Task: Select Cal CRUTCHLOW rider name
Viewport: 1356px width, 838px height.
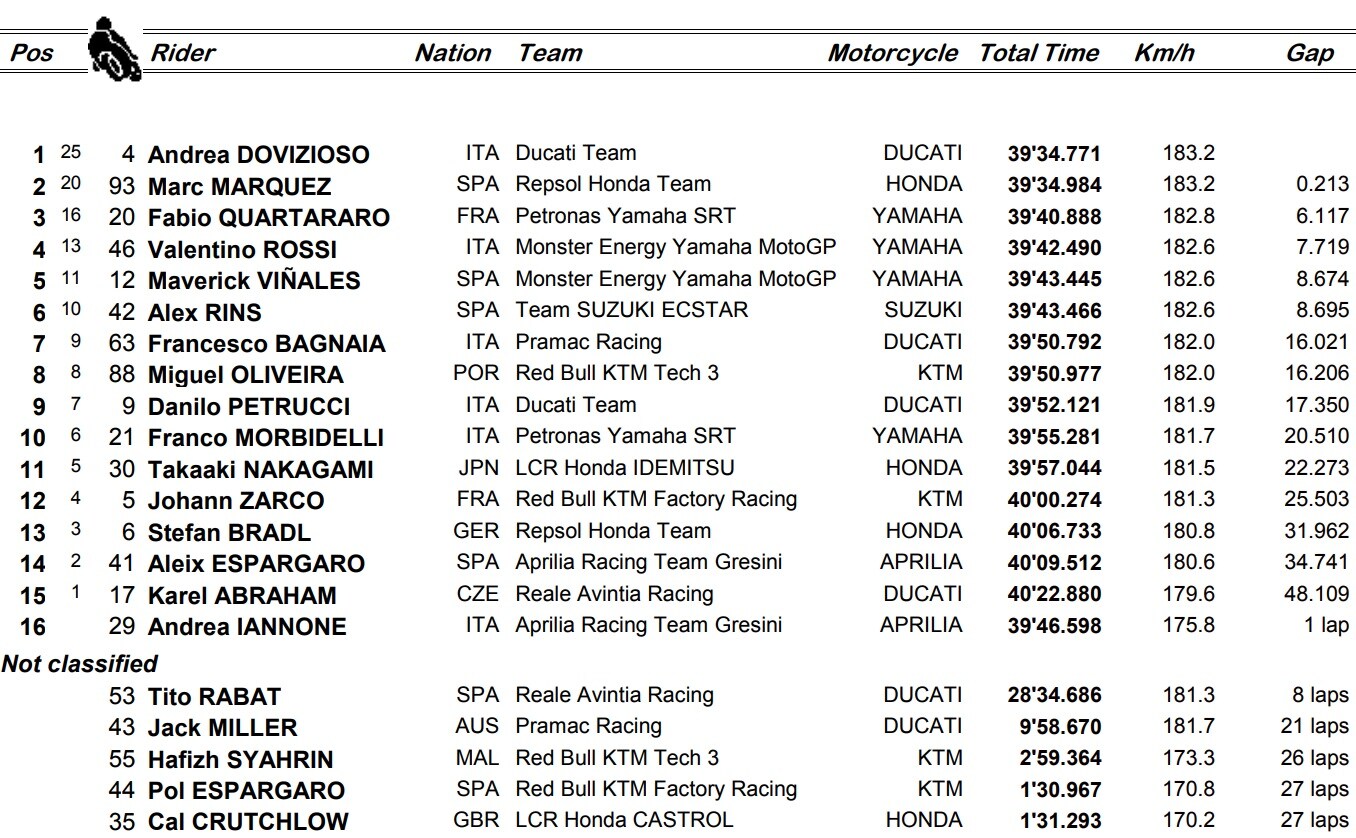Action: [x=248, y=822]
